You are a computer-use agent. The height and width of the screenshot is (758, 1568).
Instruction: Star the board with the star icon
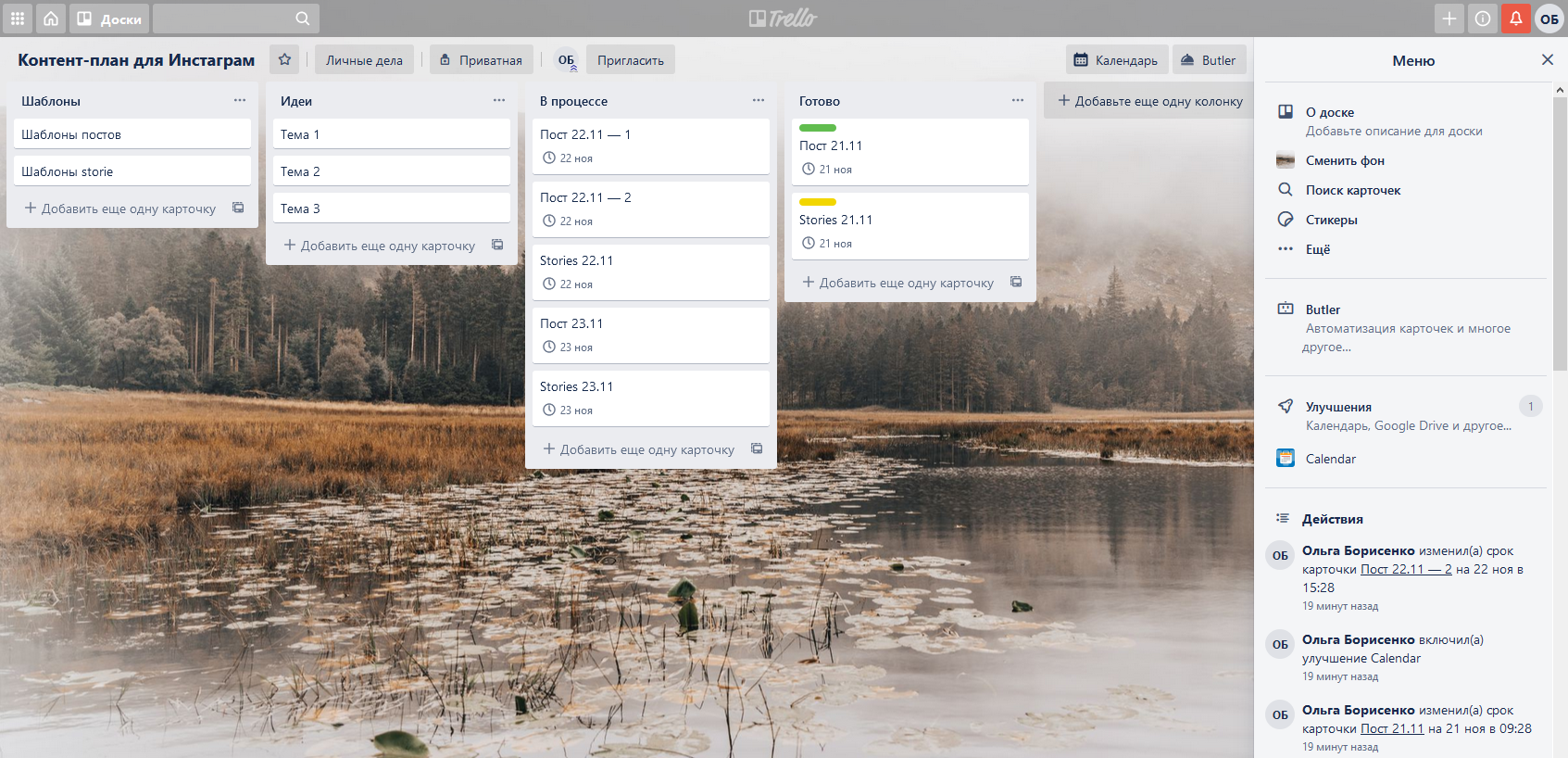[284, 59]
